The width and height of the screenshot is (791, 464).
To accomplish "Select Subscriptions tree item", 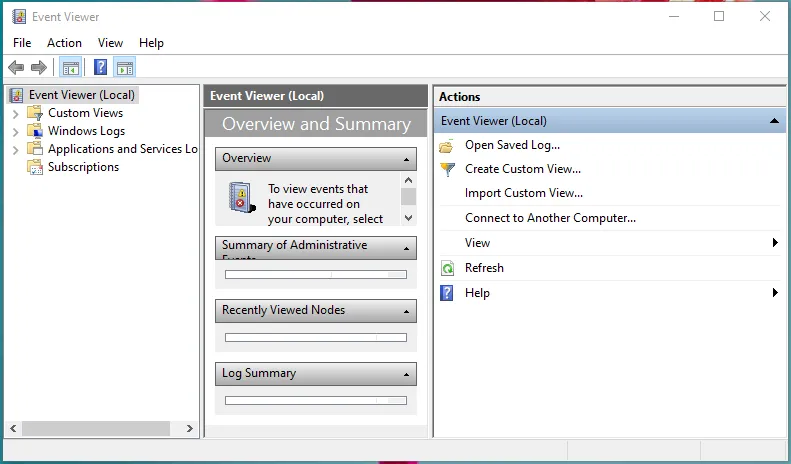I will click(83, 167).
